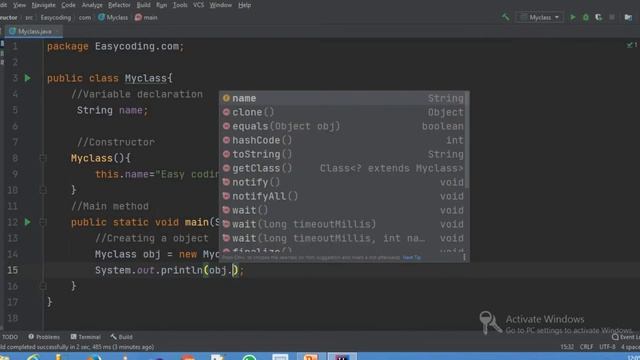This screenshot has width=640, height=360.
Task: Open the Terminal tool window
Action: 86,337
